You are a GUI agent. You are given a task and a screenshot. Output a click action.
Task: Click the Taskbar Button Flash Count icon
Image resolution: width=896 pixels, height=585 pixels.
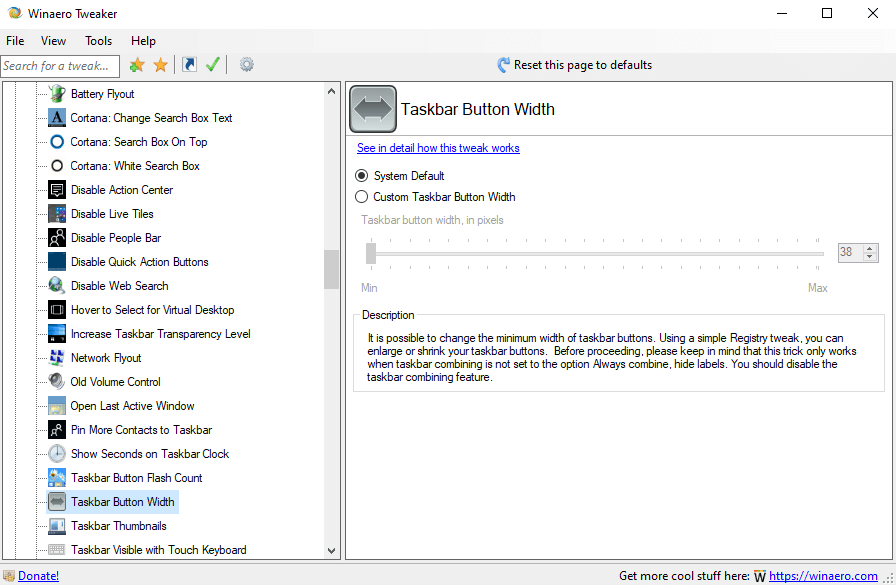57,478
